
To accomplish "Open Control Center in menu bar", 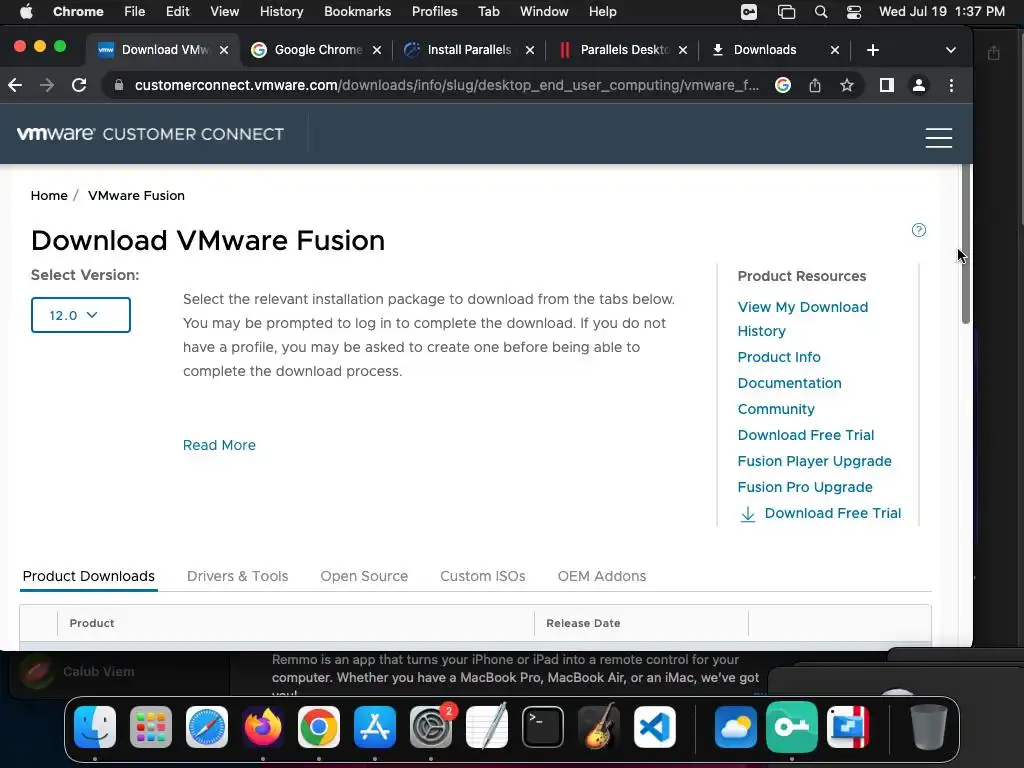I will (x=854, y=12).
